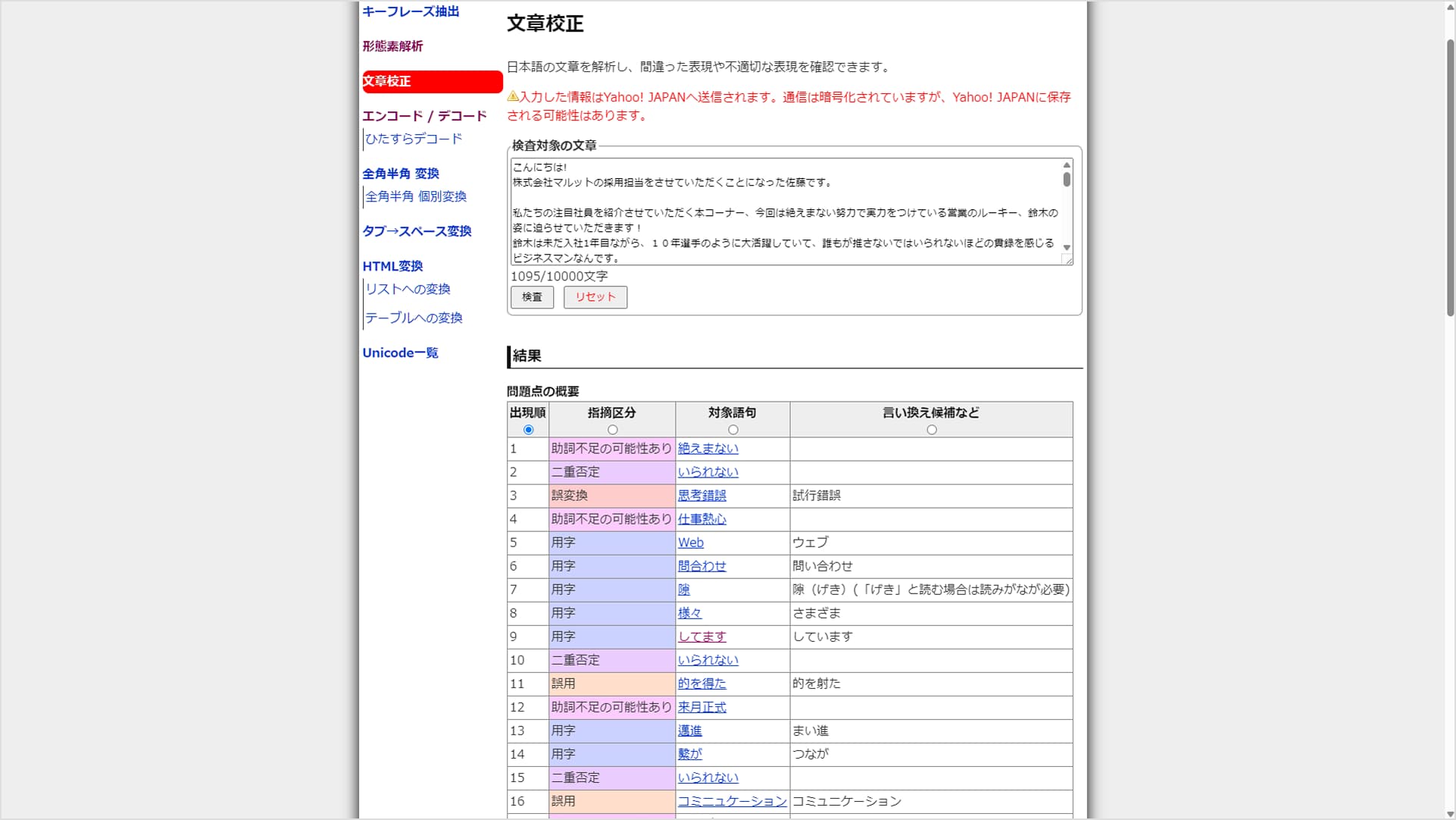Image resolution: width=1456 pixels, height=820 pixels.
Task: Click the 思考錯誤 result link
Action: tap(701, 496)
